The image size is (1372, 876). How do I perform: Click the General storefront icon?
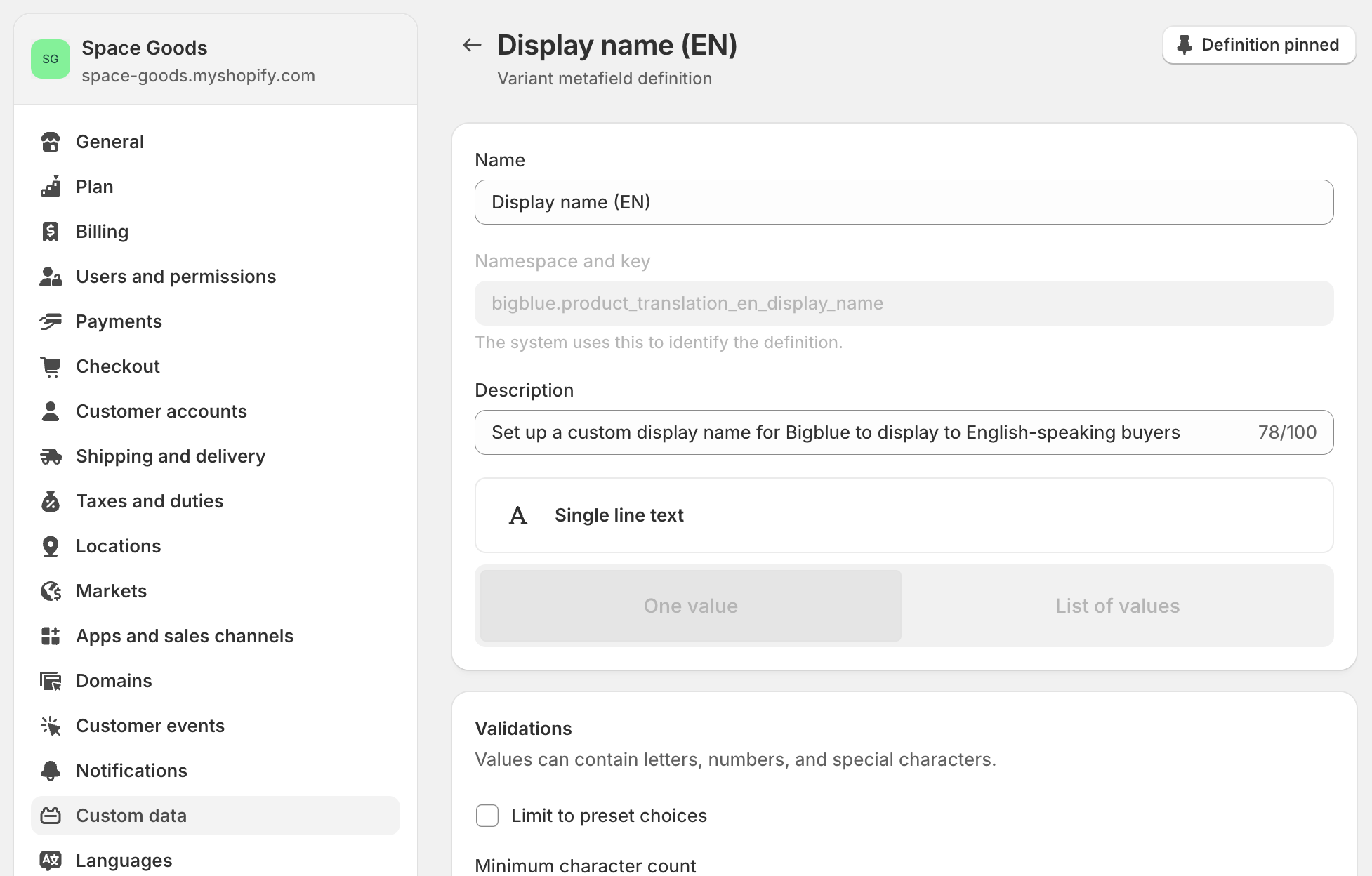51,142
